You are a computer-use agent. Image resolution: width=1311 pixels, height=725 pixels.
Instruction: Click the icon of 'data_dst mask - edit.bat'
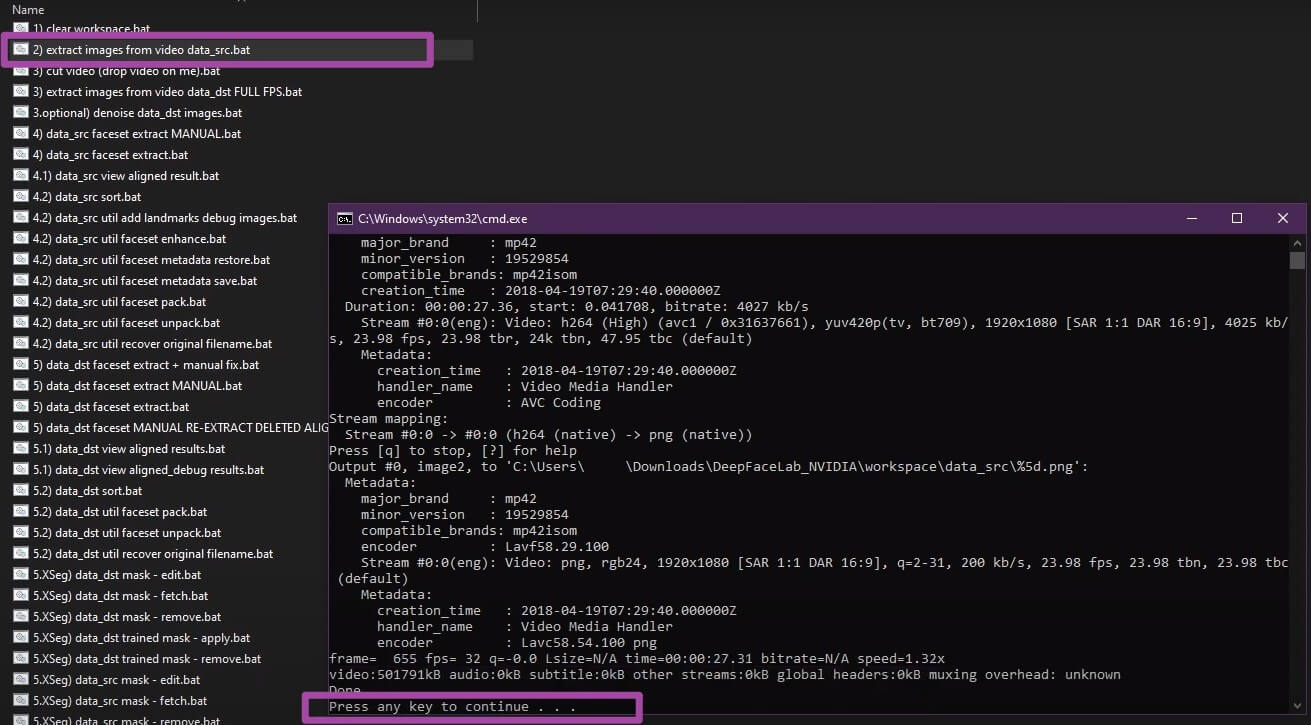(x=21, y=575)
